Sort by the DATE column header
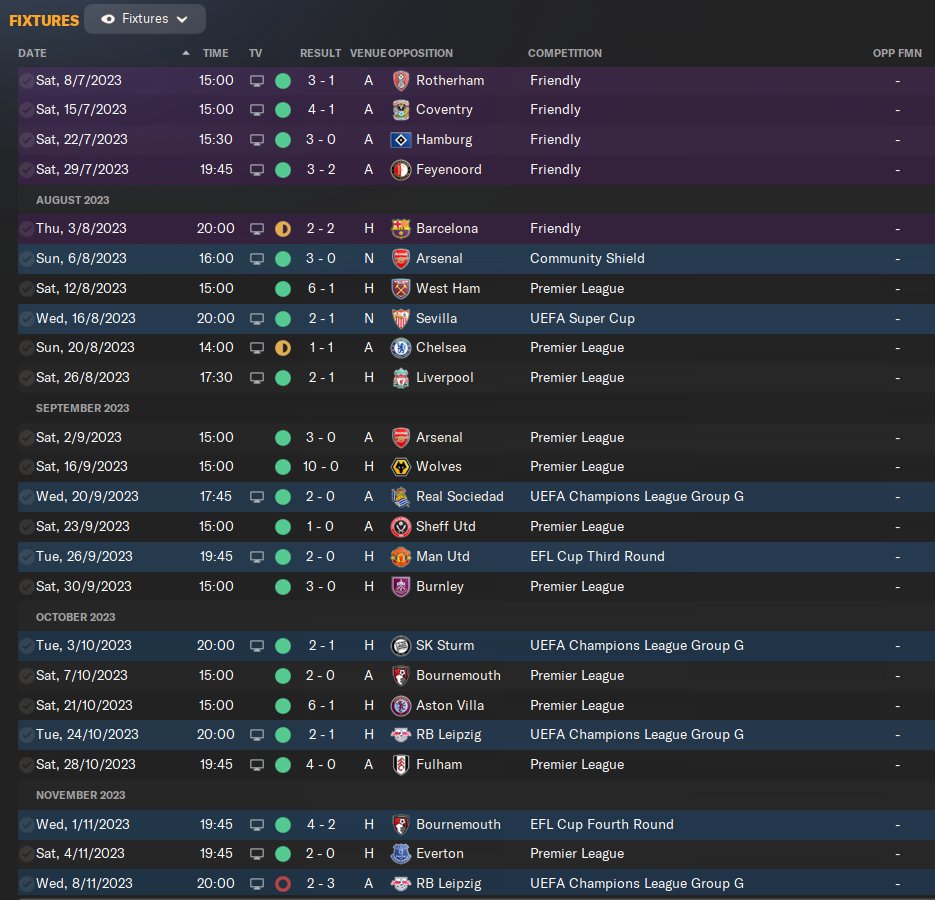Screen dimensions: 935x900 [x=32, y=53]
